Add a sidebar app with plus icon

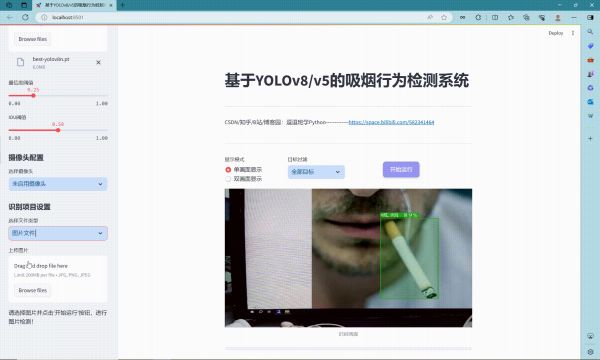point(590,138)
